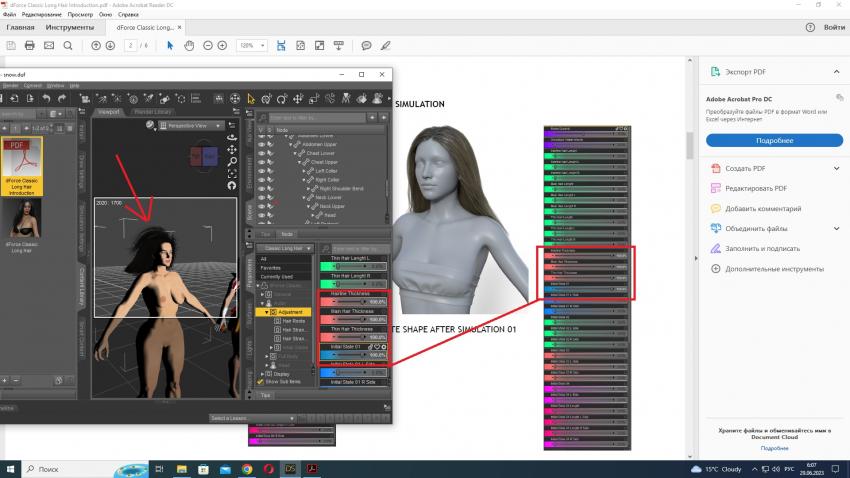
Task: Send the file by email
Action: pos(49,46)
